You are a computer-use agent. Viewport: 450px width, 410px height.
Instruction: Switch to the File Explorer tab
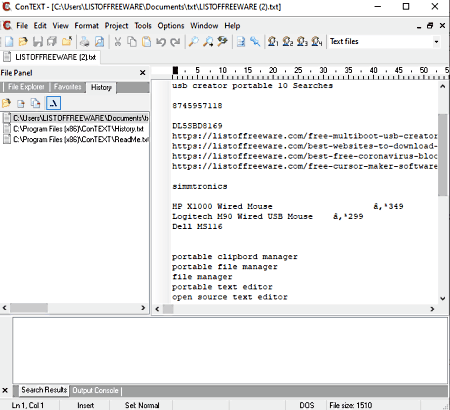click(26, 87)
